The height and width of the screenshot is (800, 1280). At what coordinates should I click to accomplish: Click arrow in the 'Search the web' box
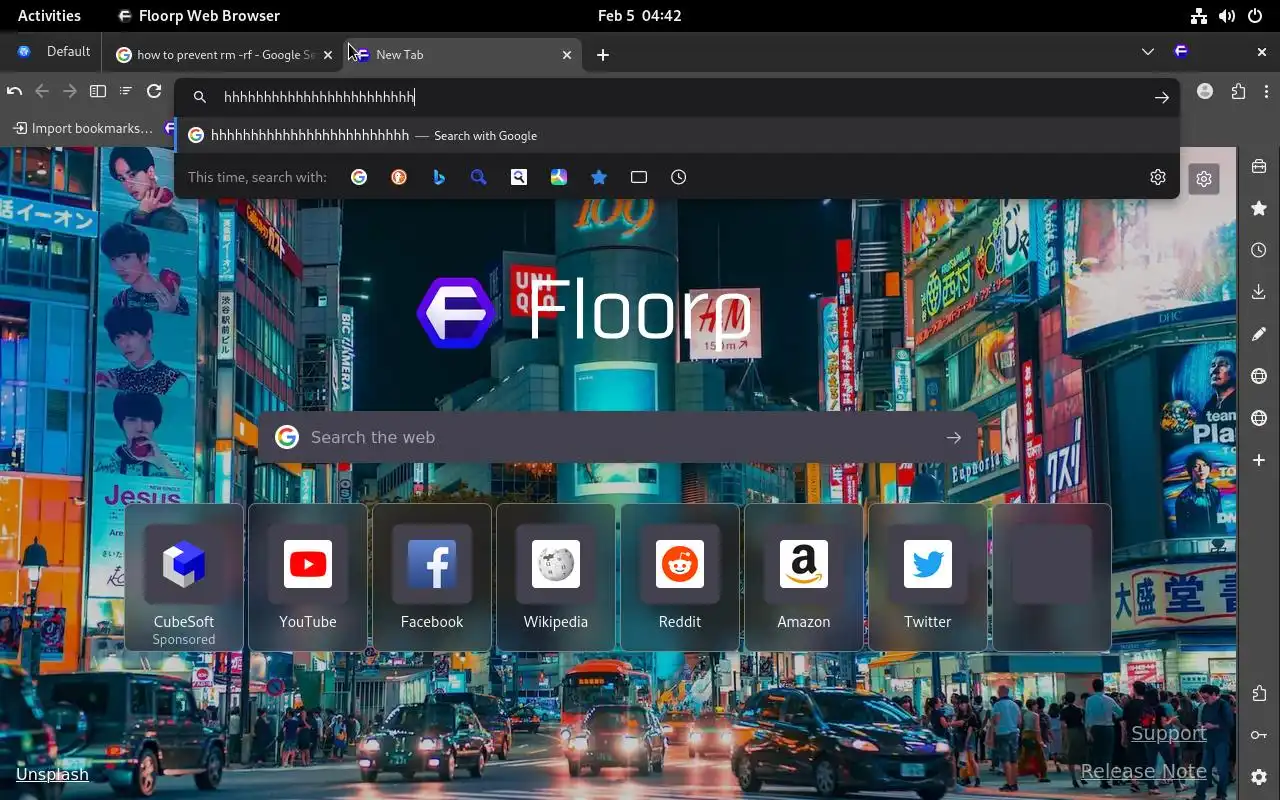point(953,437)
